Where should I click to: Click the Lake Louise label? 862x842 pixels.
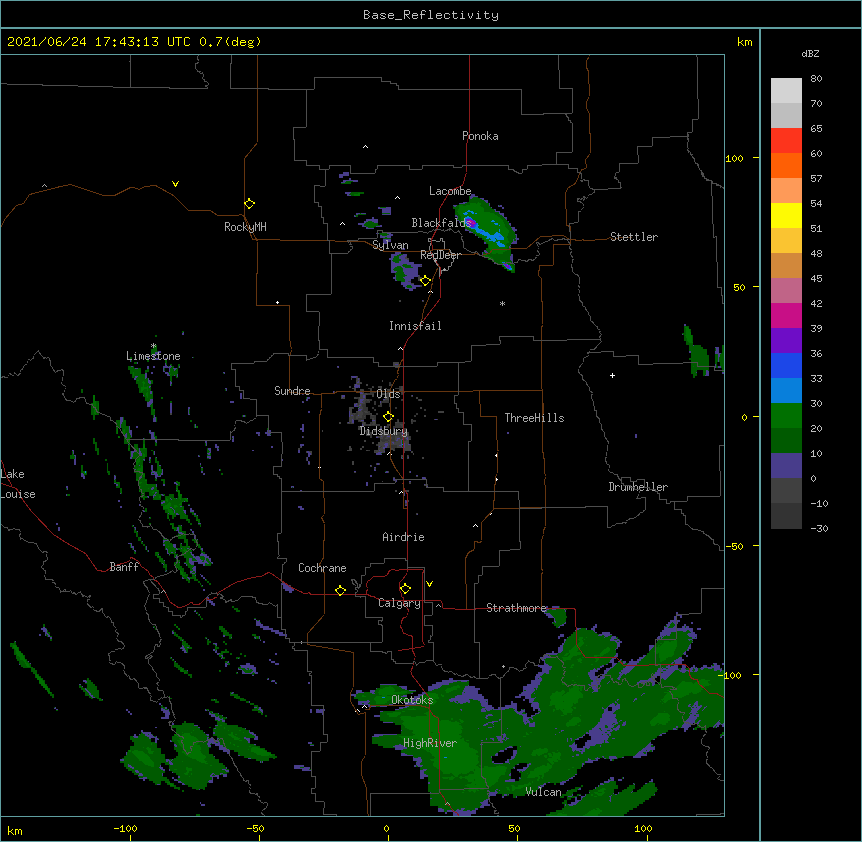tap(18, 484)
